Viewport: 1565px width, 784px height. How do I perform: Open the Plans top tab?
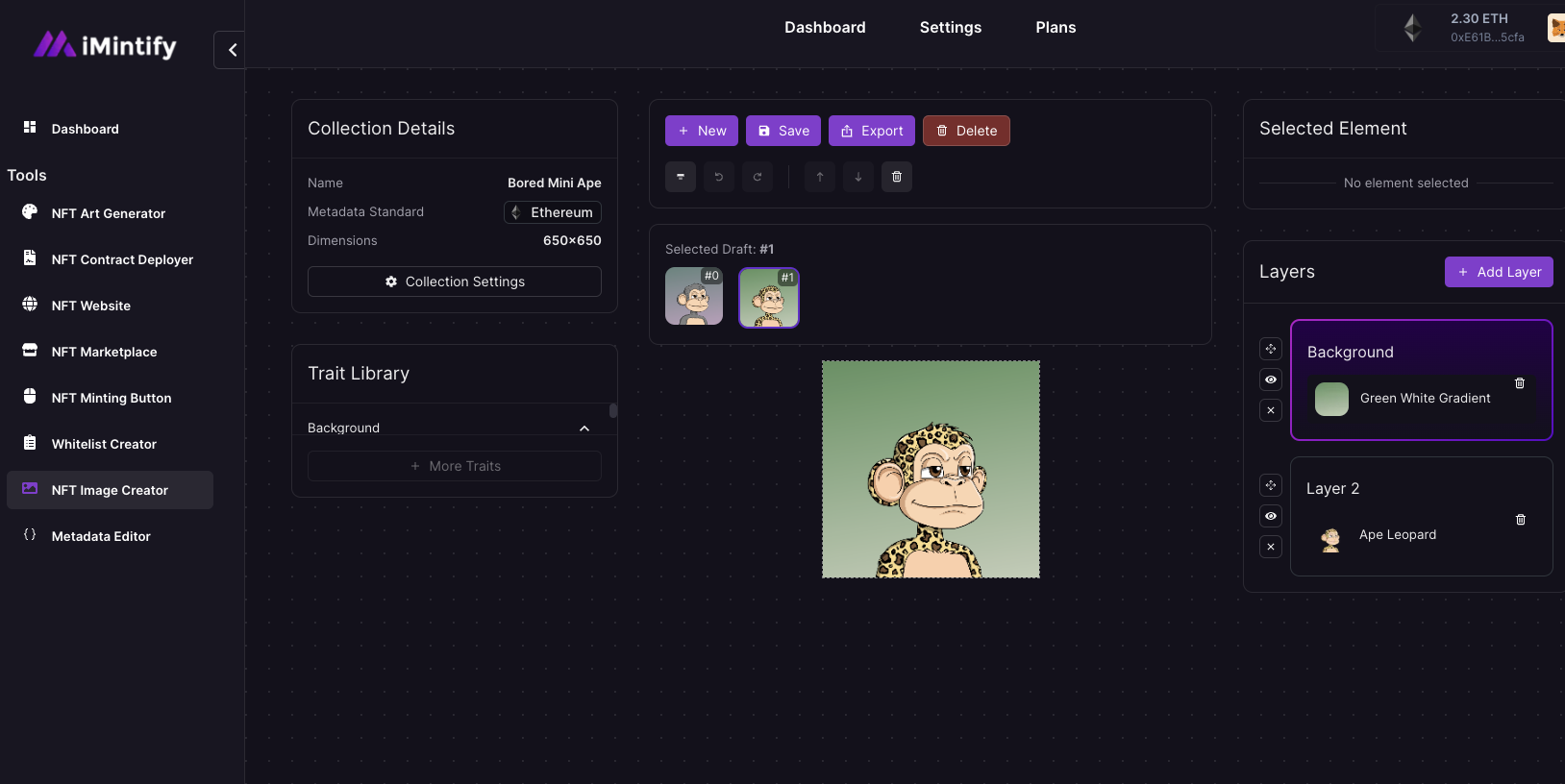(1056, 28)
